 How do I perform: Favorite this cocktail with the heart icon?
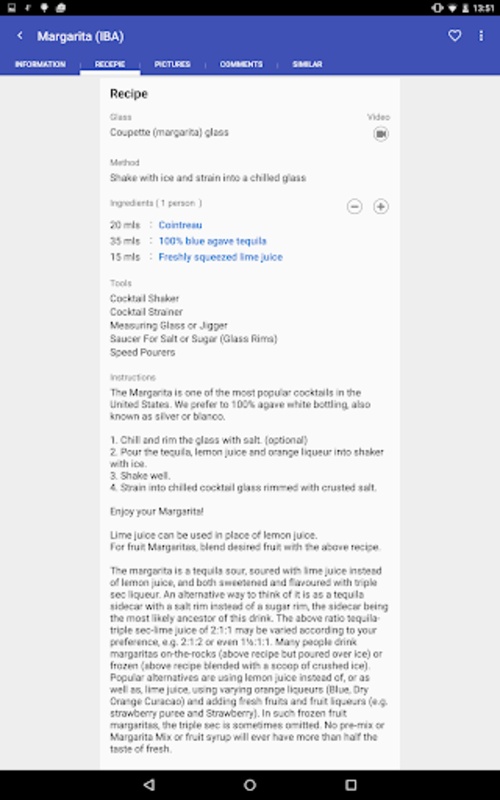[x=455, y=36]
